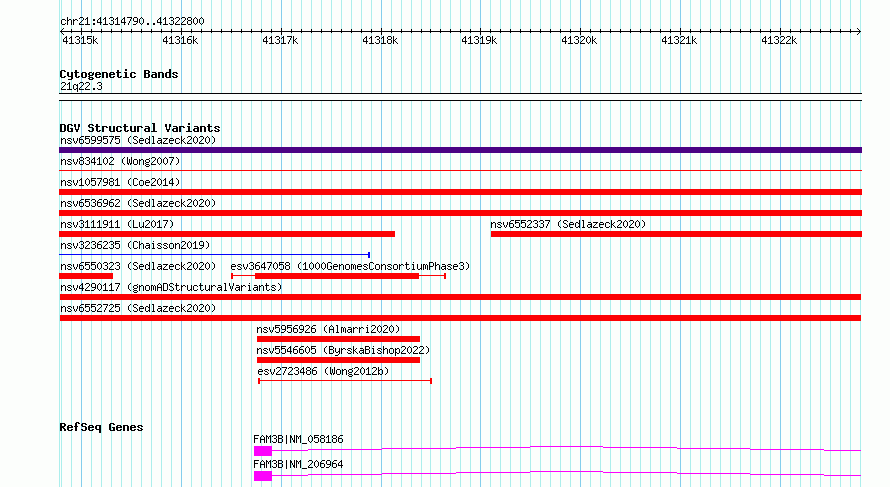
Task: Select the red nsv3111911 variant bar
Action: click(227, 234)
